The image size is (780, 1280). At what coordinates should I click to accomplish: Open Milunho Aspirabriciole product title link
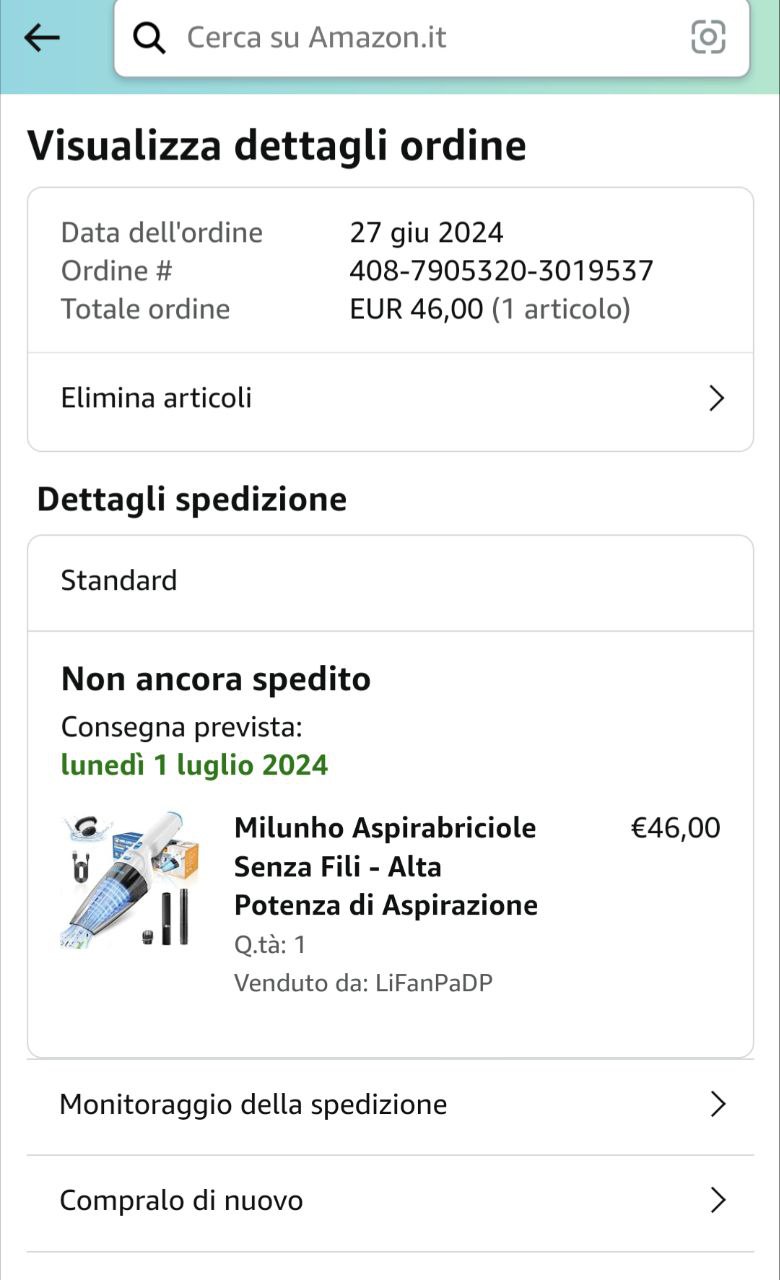pyautogui.click(x=385, y=866)
